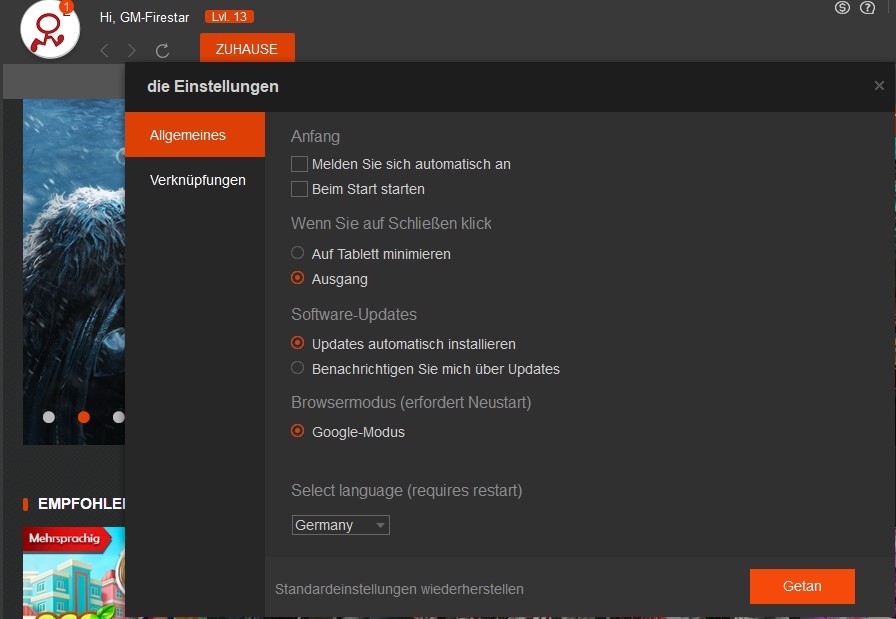The height and width of the screenshot is (619, 896).
Task: Reload page with refresh icon
Action: pyautogui.click(x=162, y=51)
